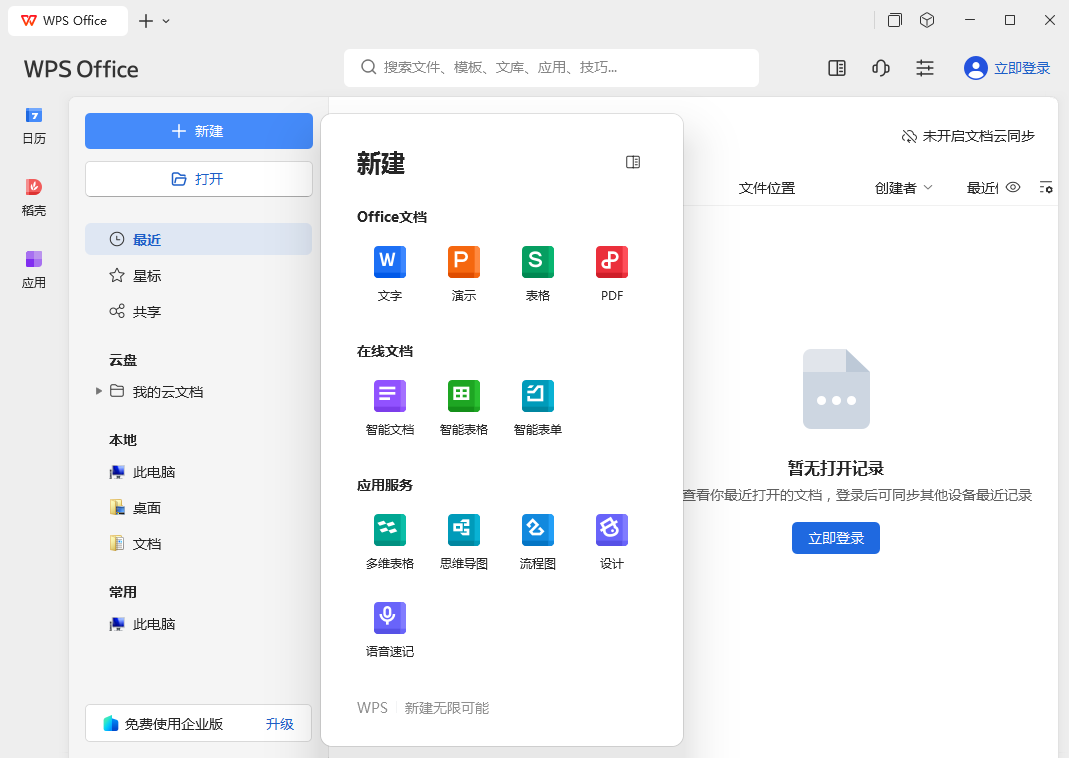Create a new 表格 spreadsheet
Screen dimensions: 1069x758
(537, 263)
